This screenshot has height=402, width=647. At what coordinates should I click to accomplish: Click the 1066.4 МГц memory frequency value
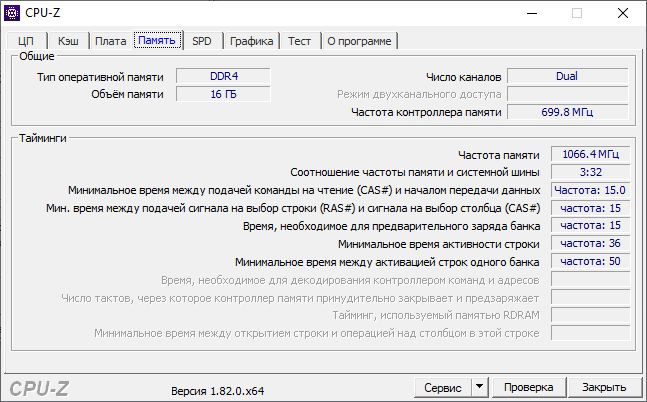[590, 154]
